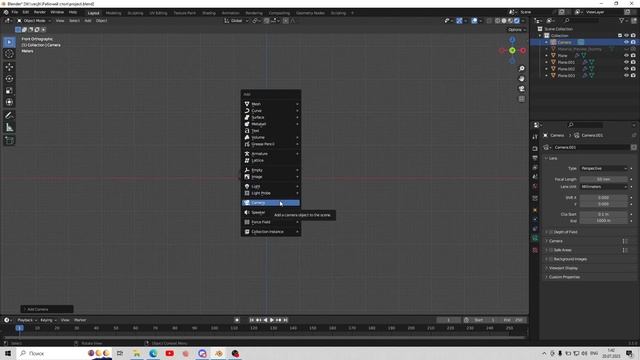Click the green Y axis gizmo dot
This screenshot has width=640, height=360.
[512, 51]
